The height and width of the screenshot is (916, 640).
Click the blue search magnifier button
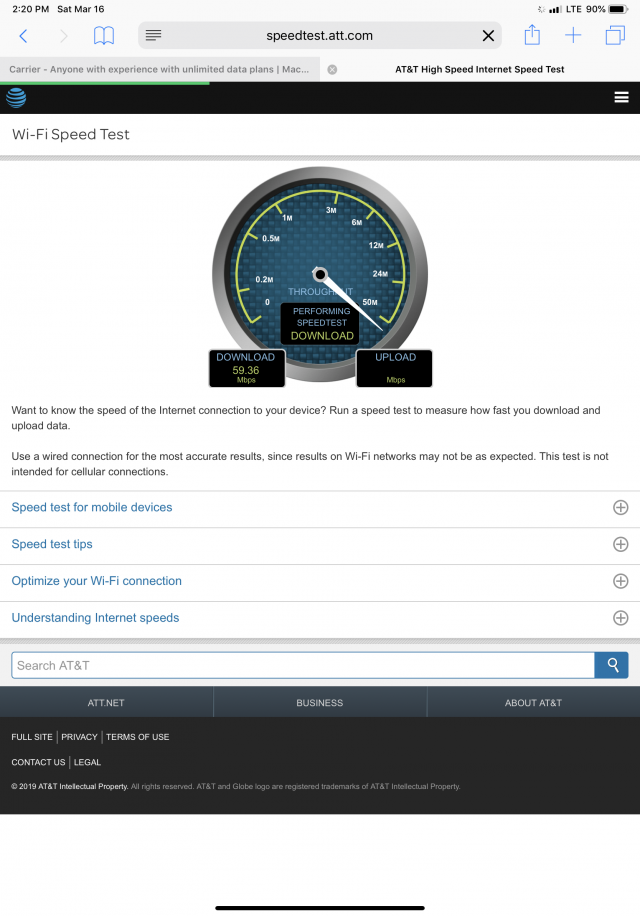pos(612,665)
